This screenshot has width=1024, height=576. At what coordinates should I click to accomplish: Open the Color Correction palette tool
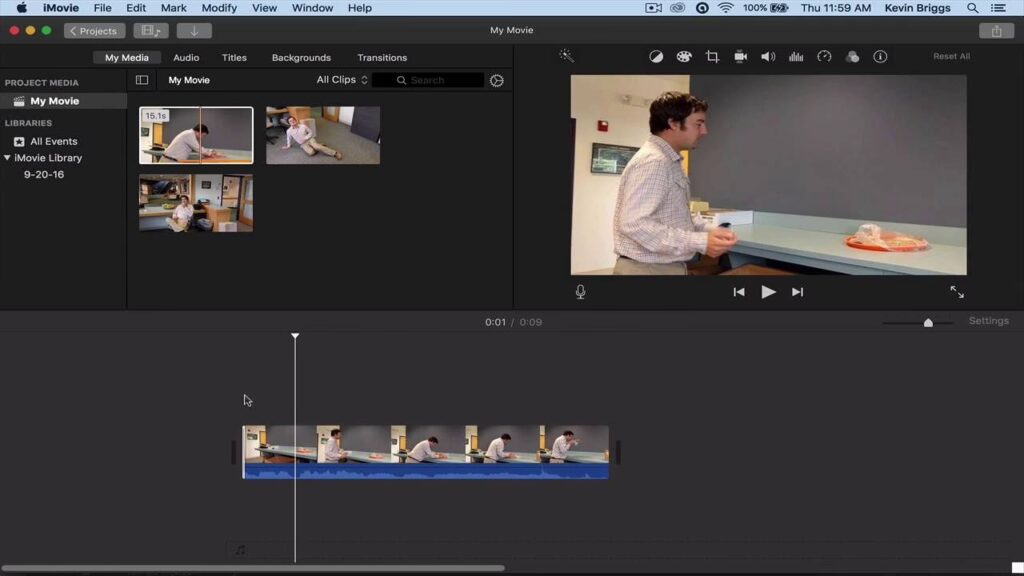[x=684, y=57]
